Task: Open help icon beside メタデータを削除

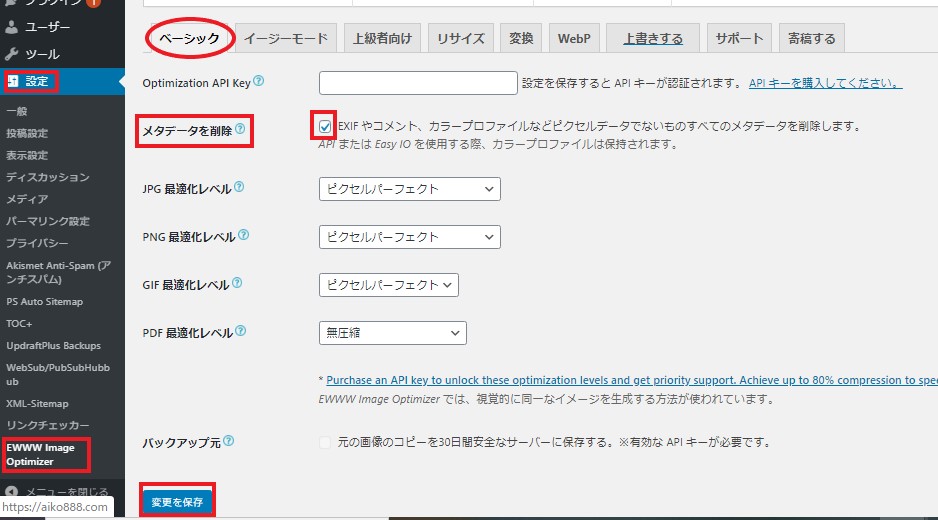Action: pyautogui.click(x=240, y=129)
